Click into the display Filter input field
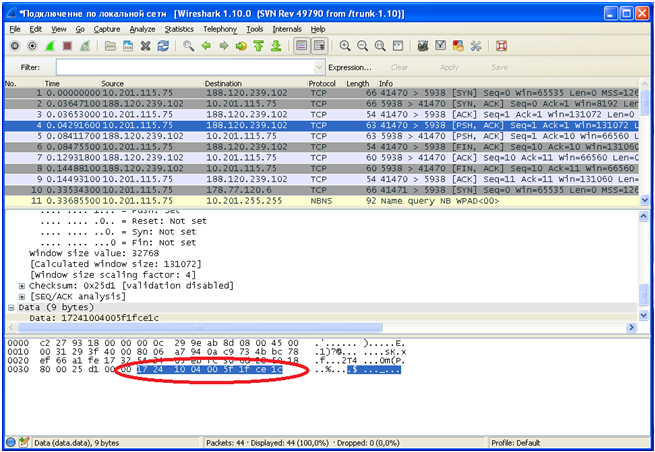The width and height of the screenshot is (655, 452). 185,67
